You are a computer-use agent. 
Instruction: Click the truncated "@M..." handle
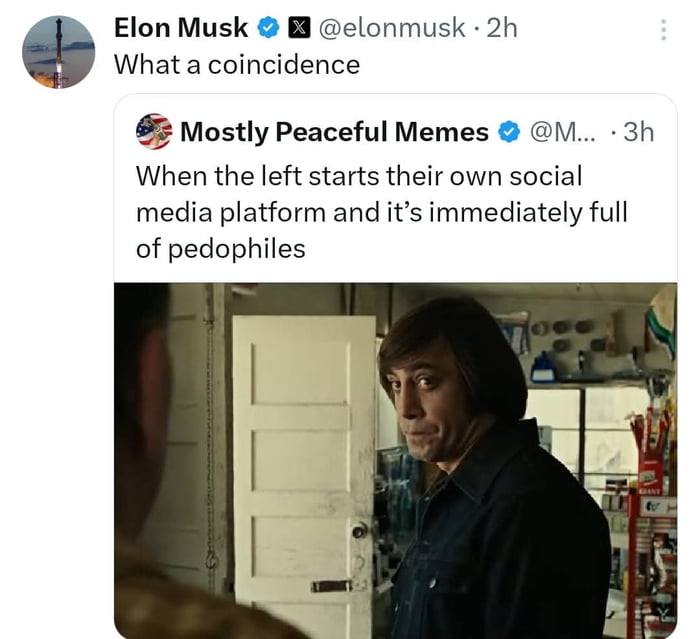[561, 132]
